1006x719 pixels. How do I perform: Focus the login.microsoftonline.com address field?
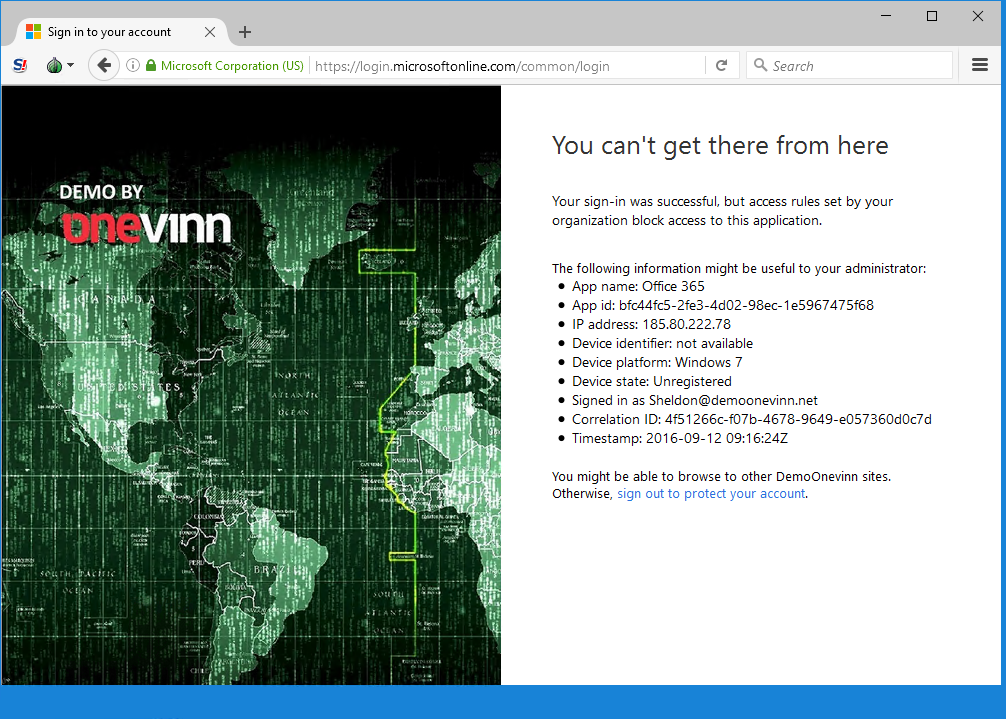coord(500,66)
